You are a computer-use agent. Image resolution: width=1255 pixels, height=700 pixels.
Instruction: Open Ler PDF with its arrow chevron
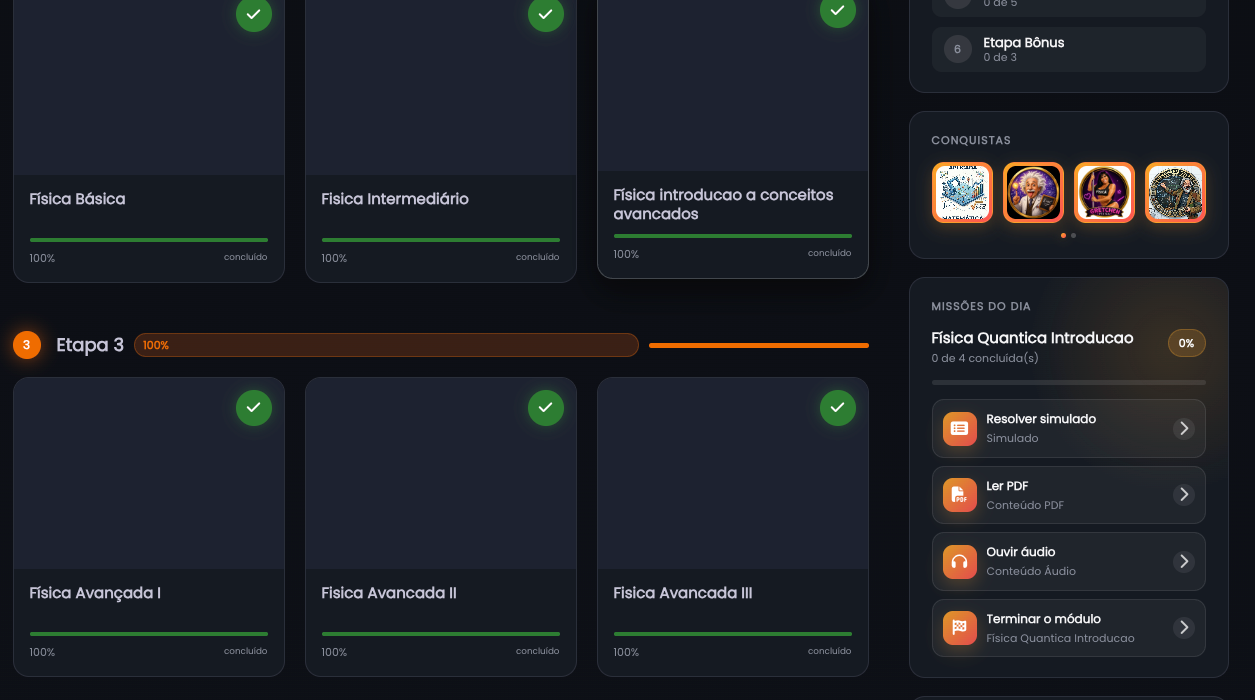point(1184,495)
